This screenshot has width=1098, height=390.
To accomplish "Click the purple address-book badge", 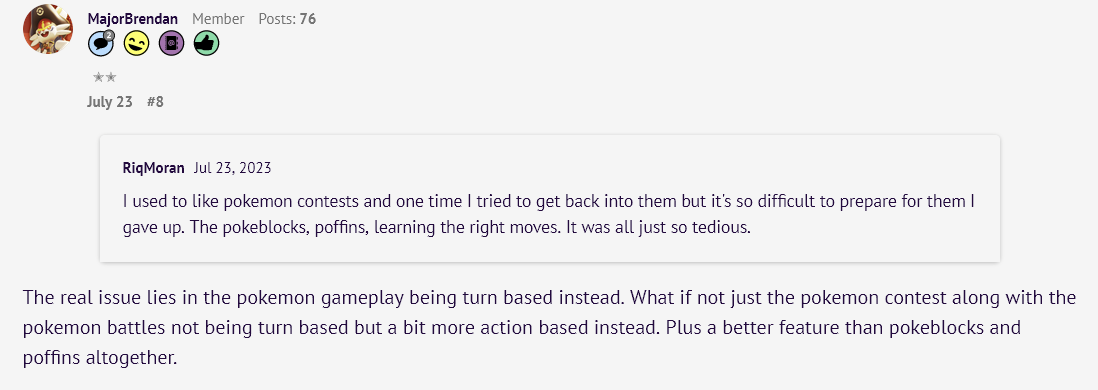I will pos(172,44).
